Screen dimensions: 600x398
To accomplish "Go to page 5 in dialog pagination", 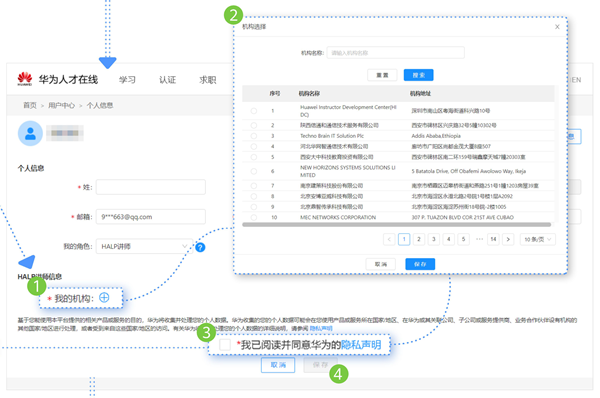I will tap(463, 239).
